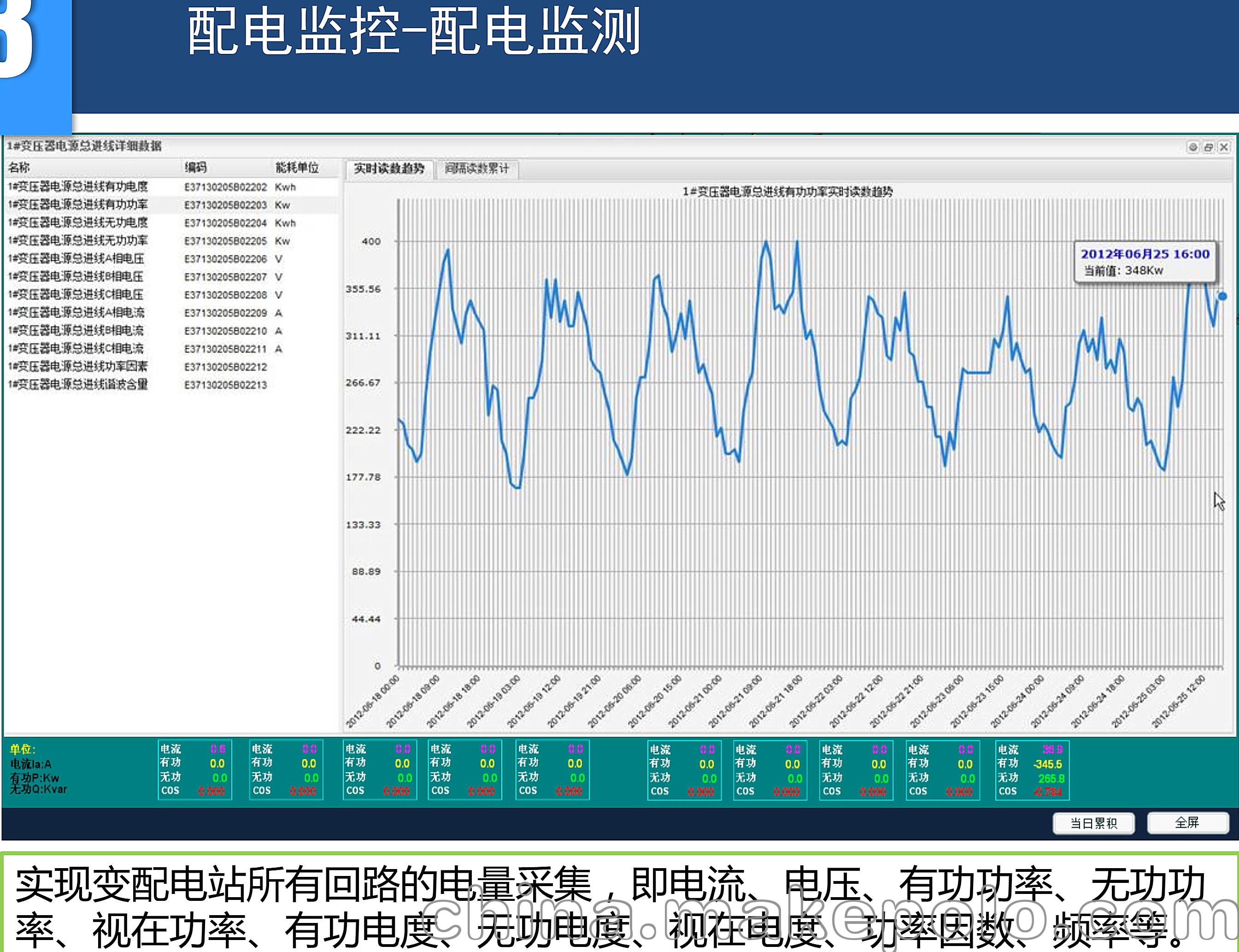Click the 44.44 y-axis label
Viewport: 1239px width, 952px height.
[x=366, y=619]
